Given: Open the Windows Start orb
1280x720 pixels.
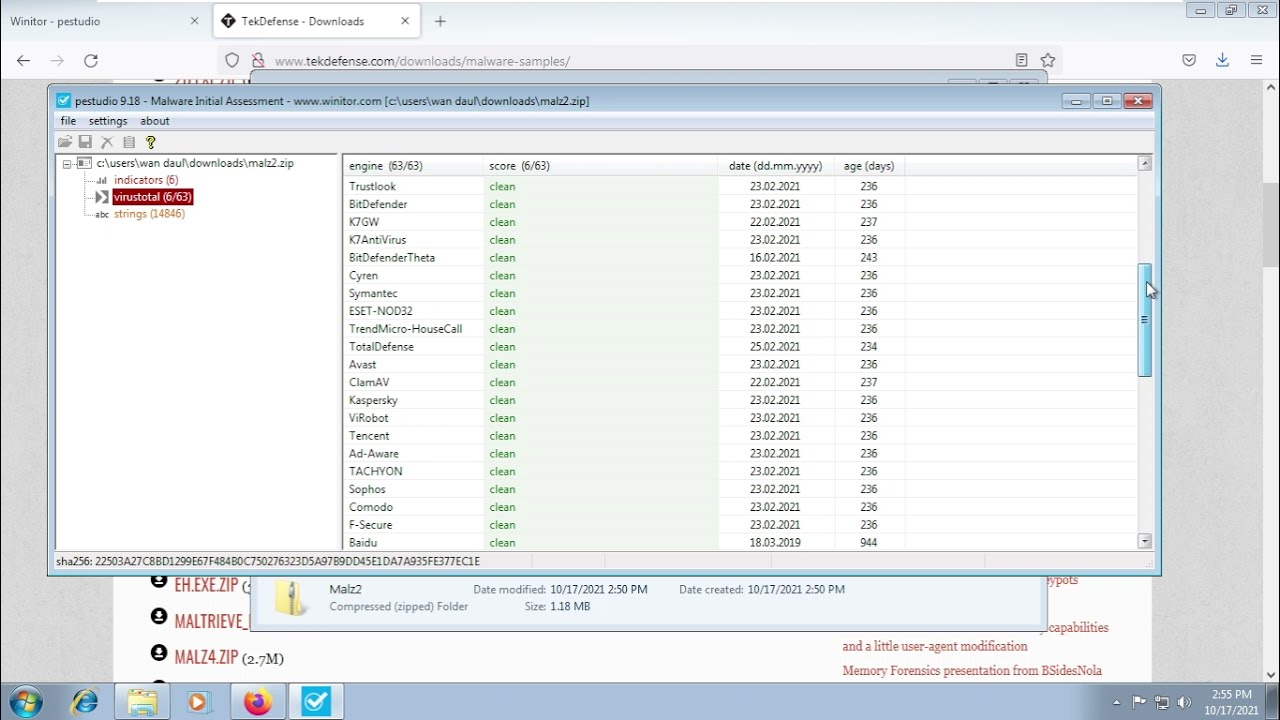Looking at the screenshot, I should [27, 701].
